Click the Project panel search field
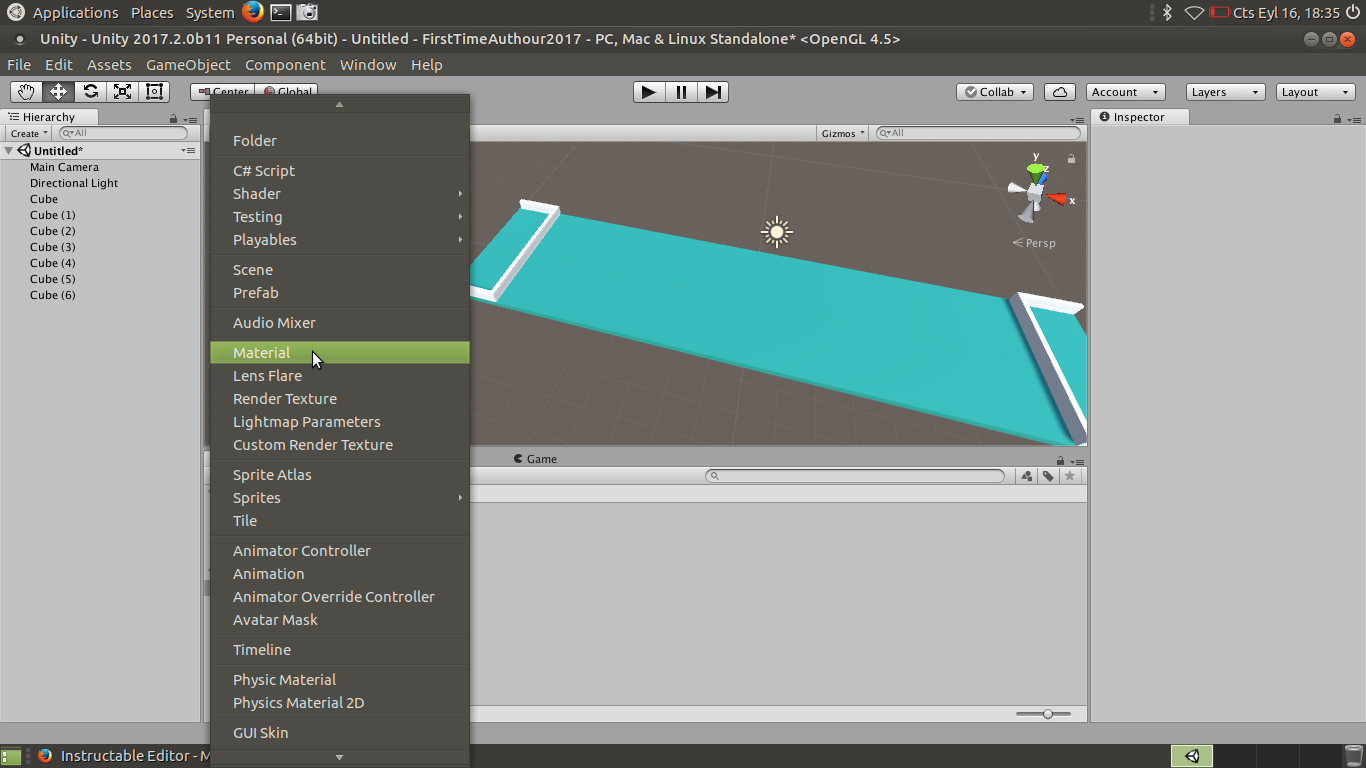Screen dimensions: 1366x768 855,476
